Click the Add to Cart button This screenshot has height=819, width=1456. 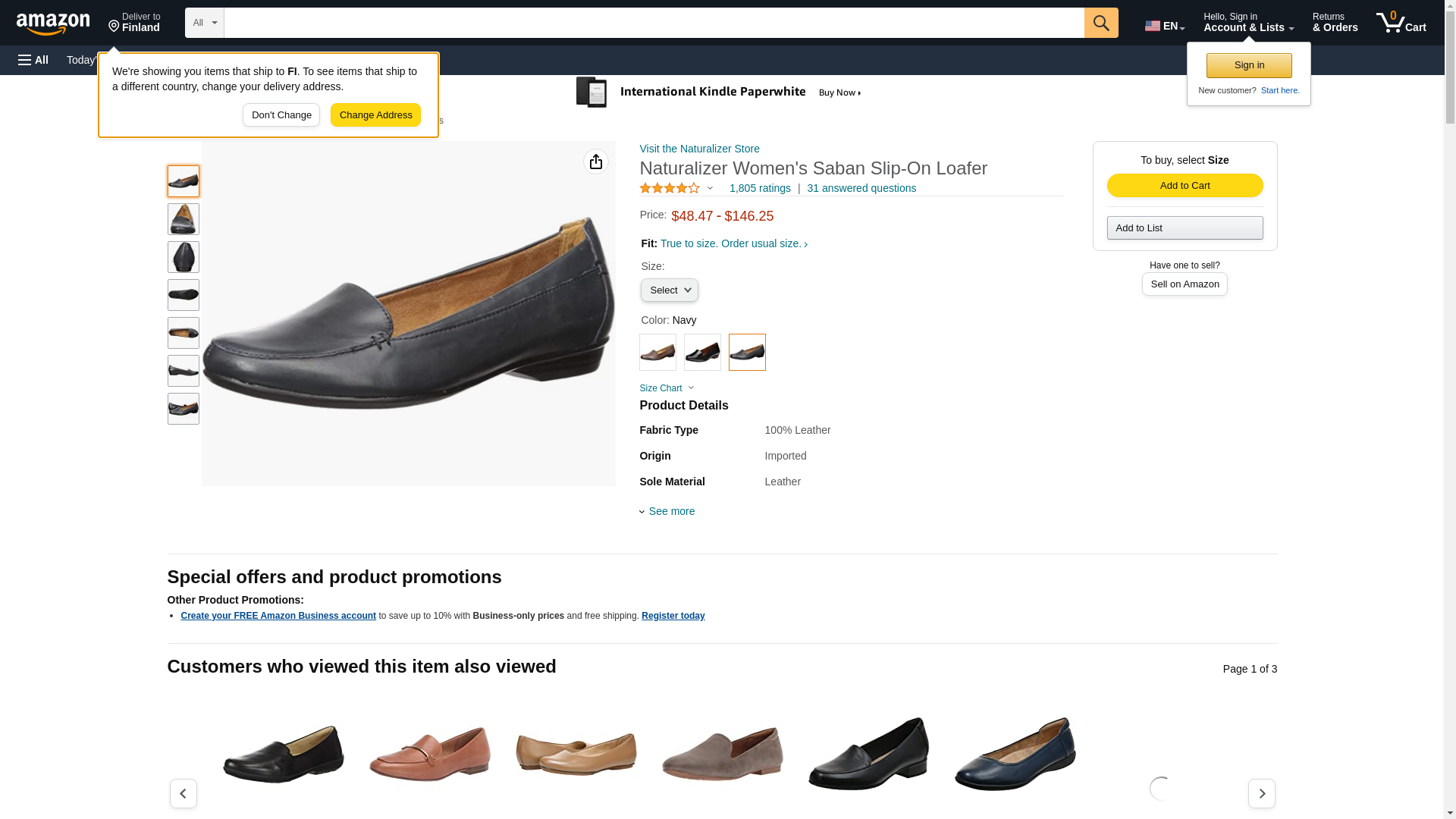pyautogui.click(x=1184, y=186)
